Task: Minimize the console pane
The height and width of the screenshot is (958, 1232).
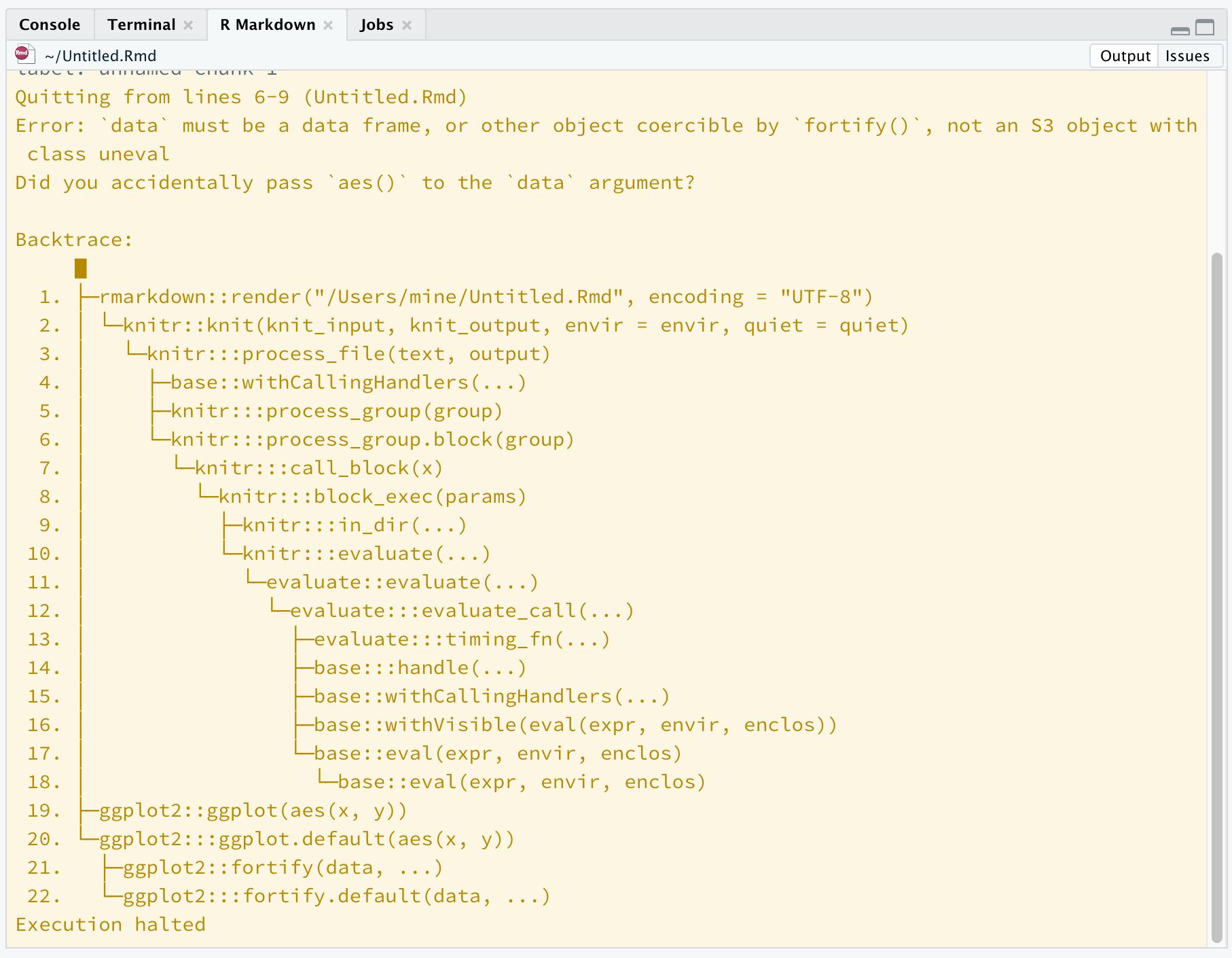Action: coord(1180,30)
